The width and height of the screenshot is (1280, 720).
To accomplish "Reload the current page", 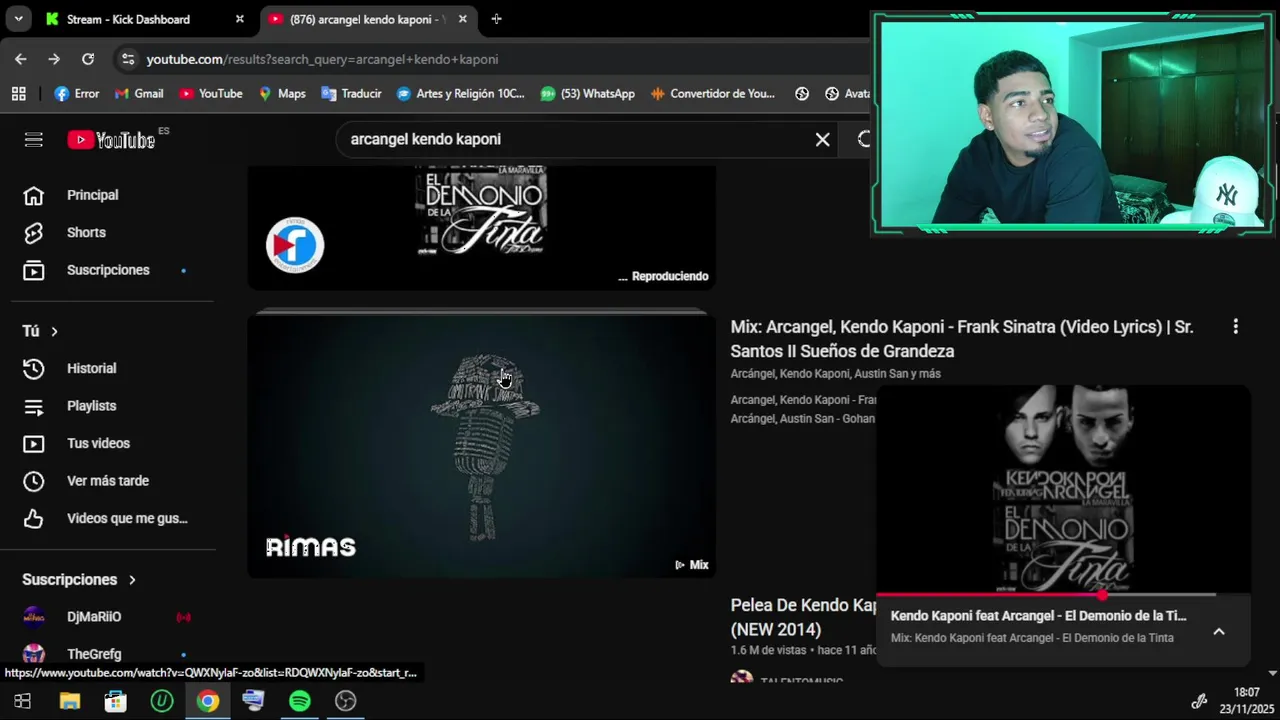I will (88, 59).
